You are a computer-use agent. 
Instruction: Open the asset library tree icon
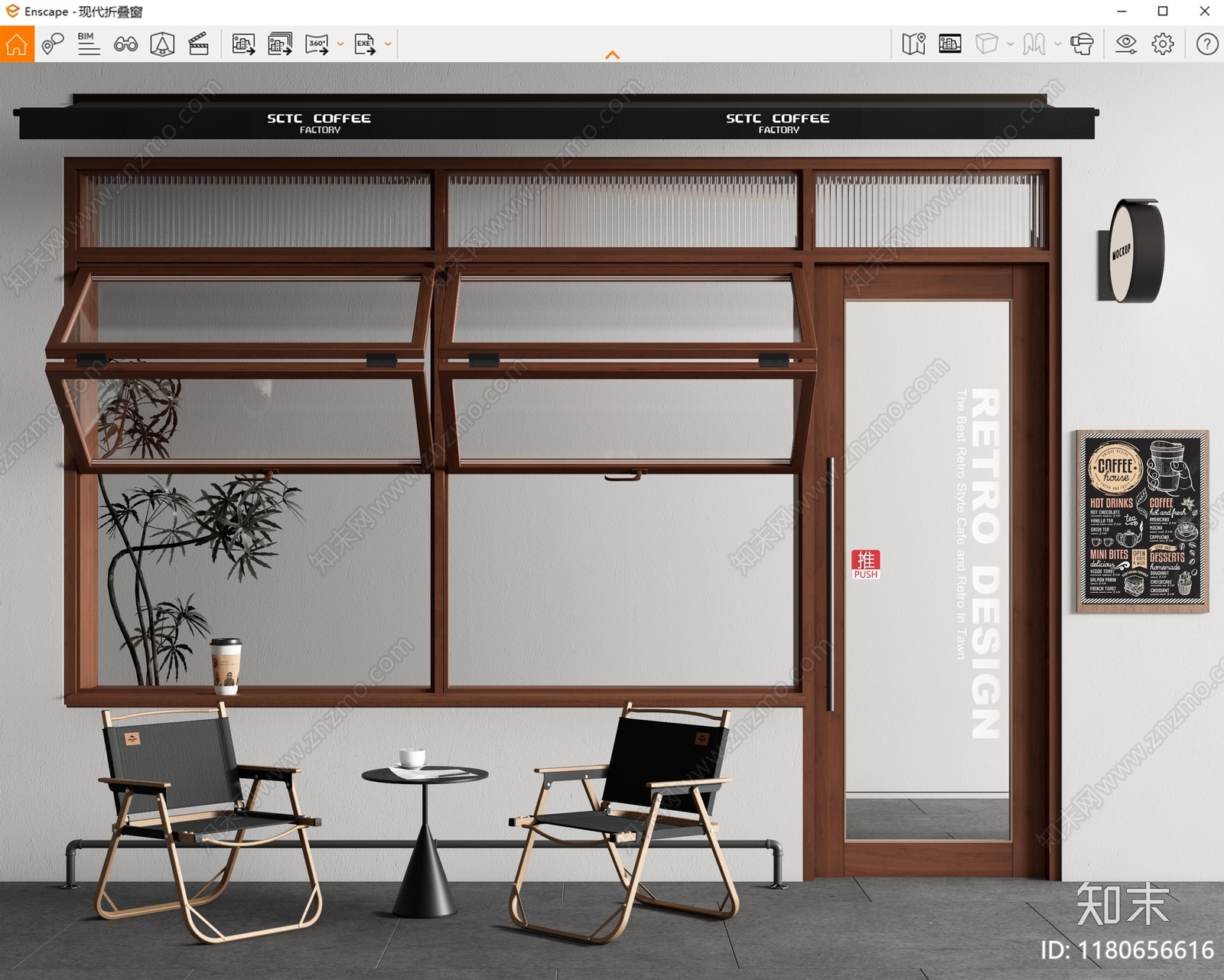tap(162, 44)
